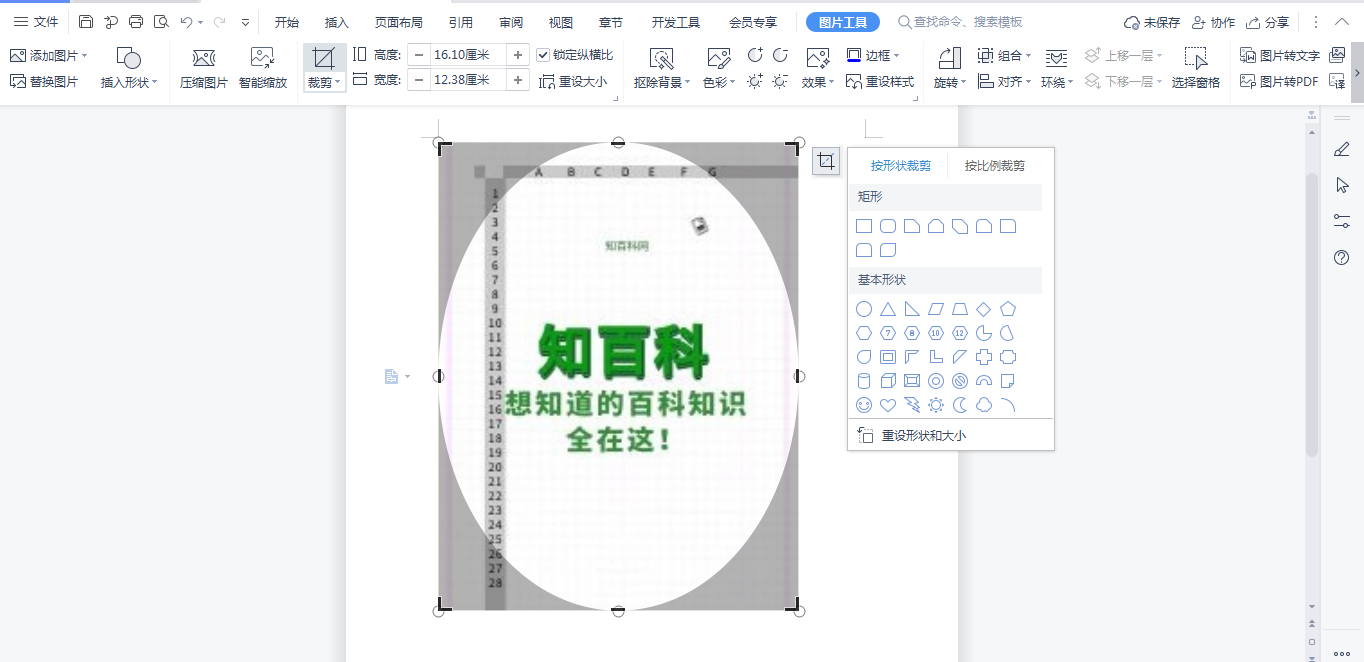Decrease picture height with the minus stepper
This screenshot has height=662, width=1364.
click(x=420, y=55)
